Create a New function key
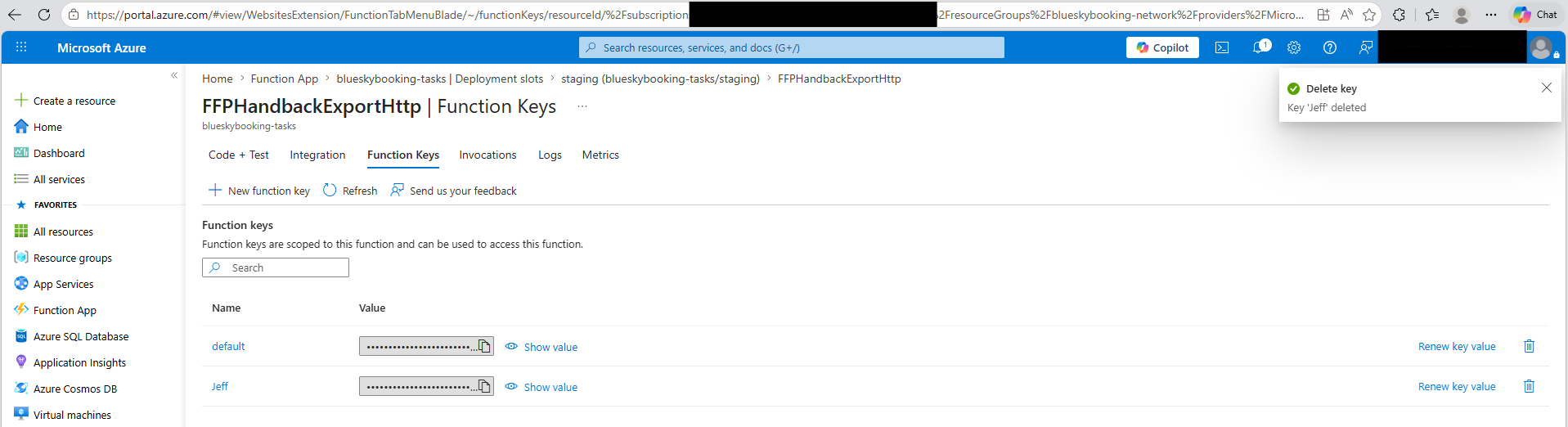The height and width of the screenshot is (427, 1568). pyautogui.click(x=259, y=191)
